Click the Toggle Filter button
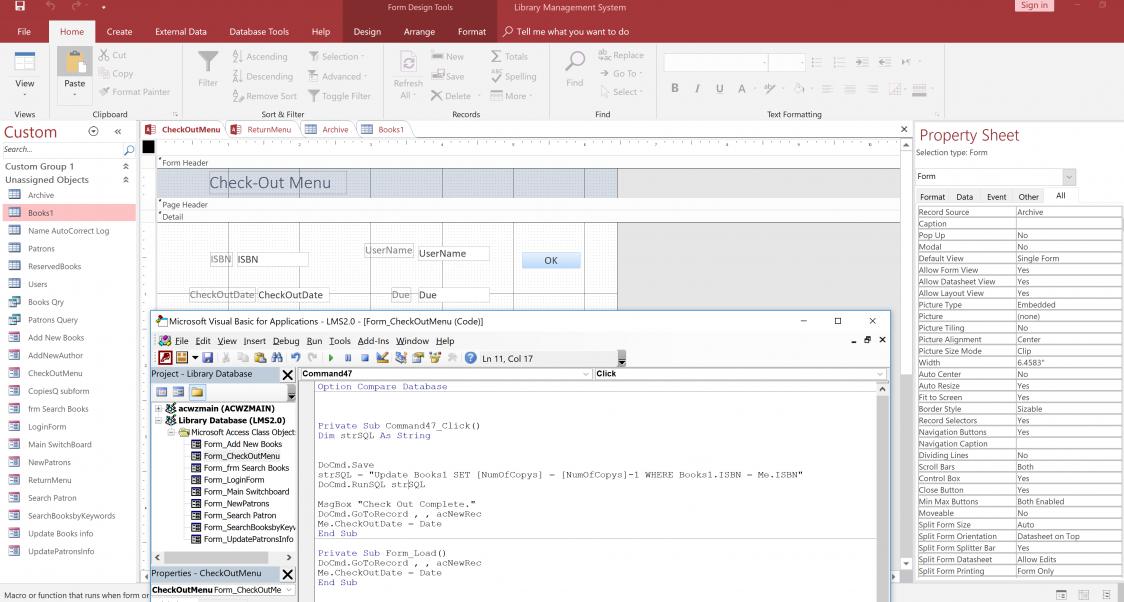The height and width of the screenshot is (602, 1124). 340,96
